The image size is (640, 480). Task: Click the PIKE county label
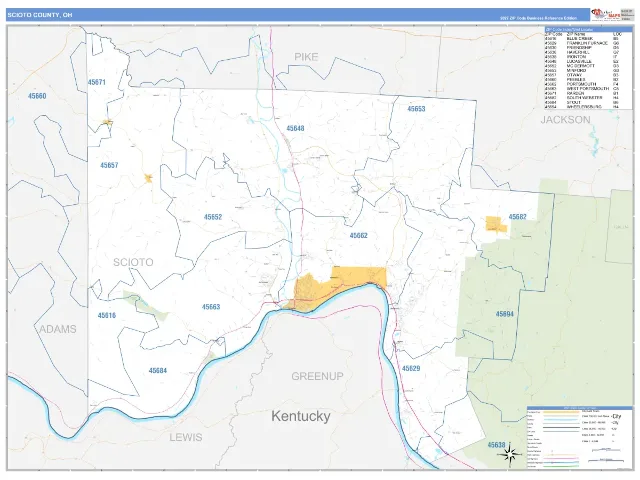306,57
